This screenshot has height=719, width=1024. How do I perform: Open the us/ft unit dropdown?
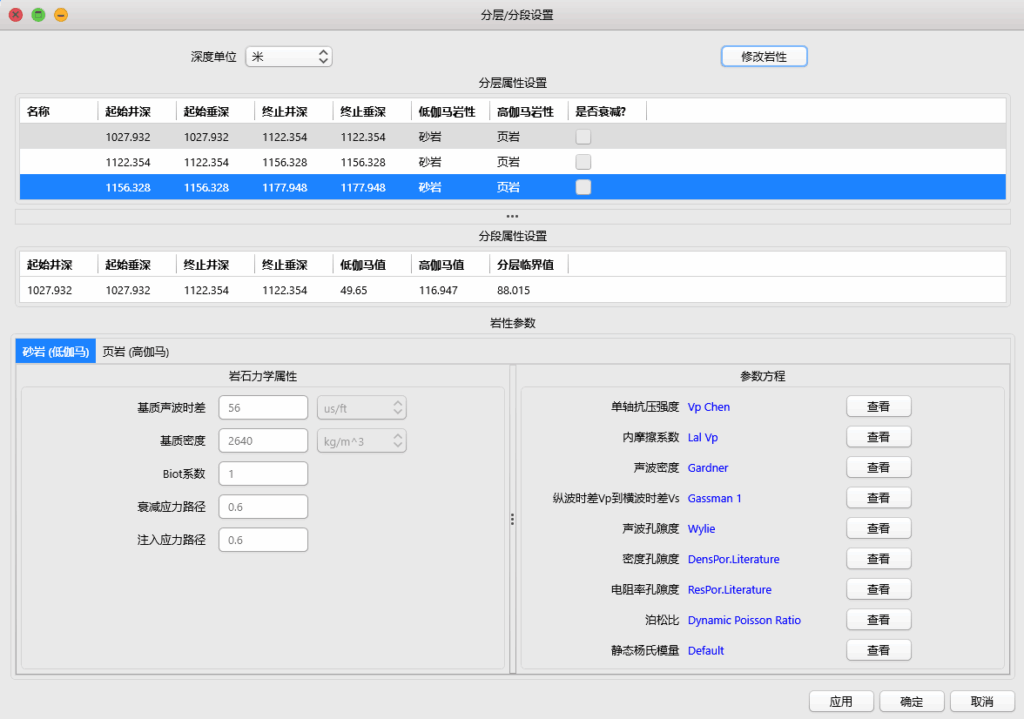point(362,407)
